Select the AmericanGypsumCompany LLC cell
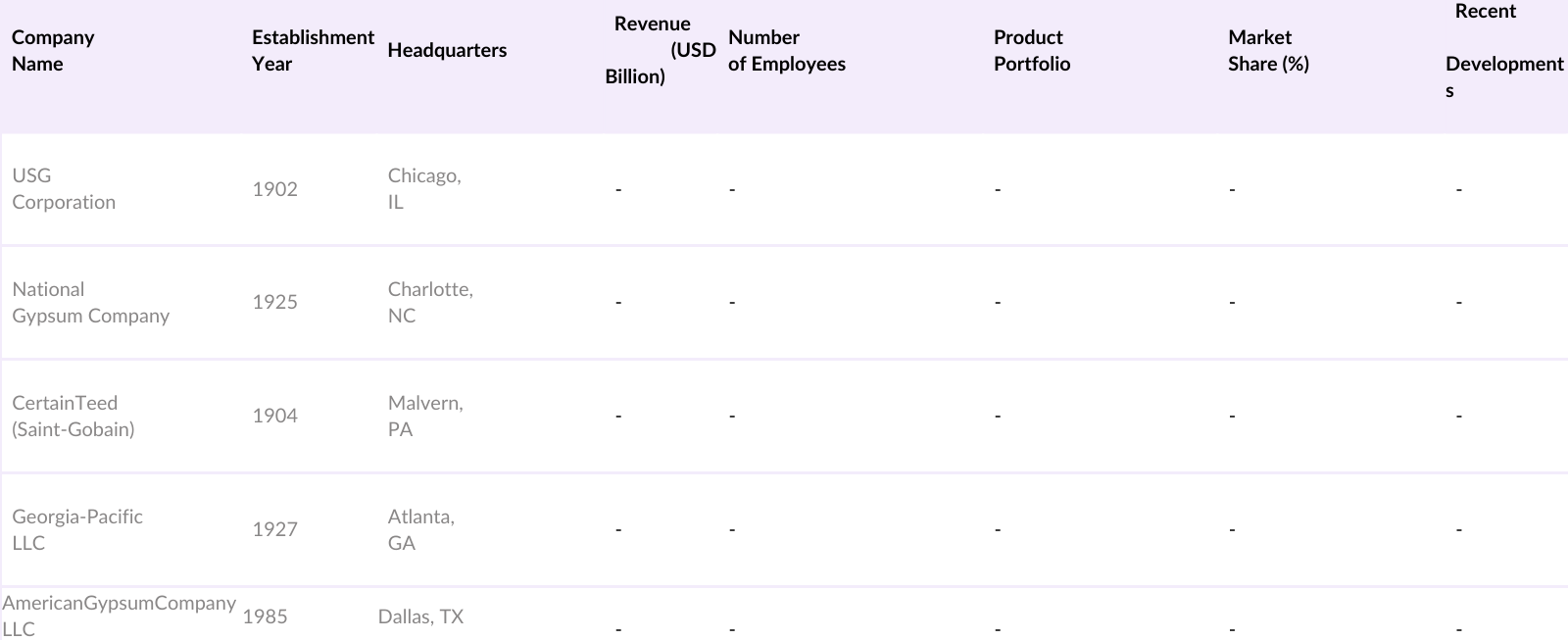The width and height of the screenshot is (1568, 640). tap(119, 615)
